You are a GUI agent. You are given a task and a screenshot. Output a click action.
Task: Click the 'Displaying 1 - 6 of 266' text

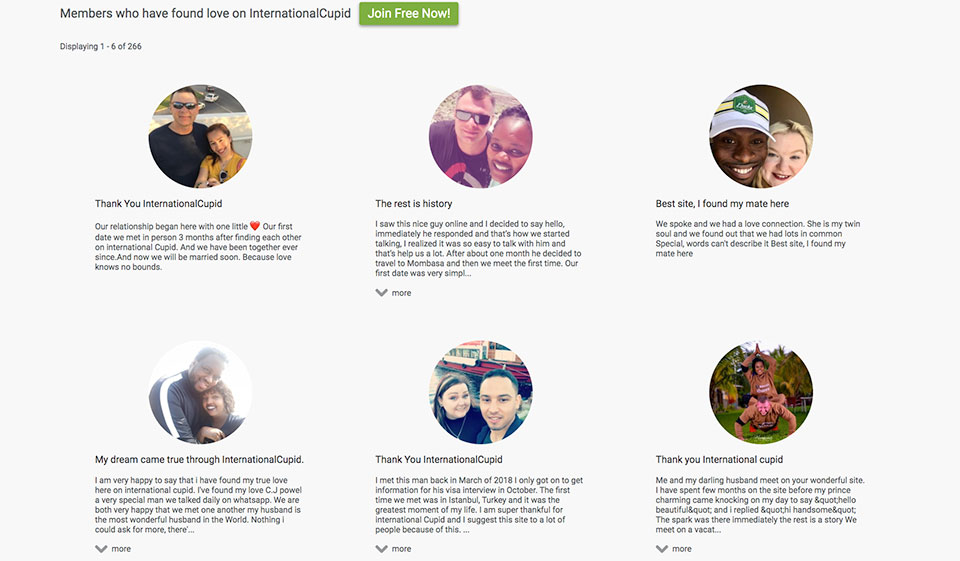click(x=100, y=46)
